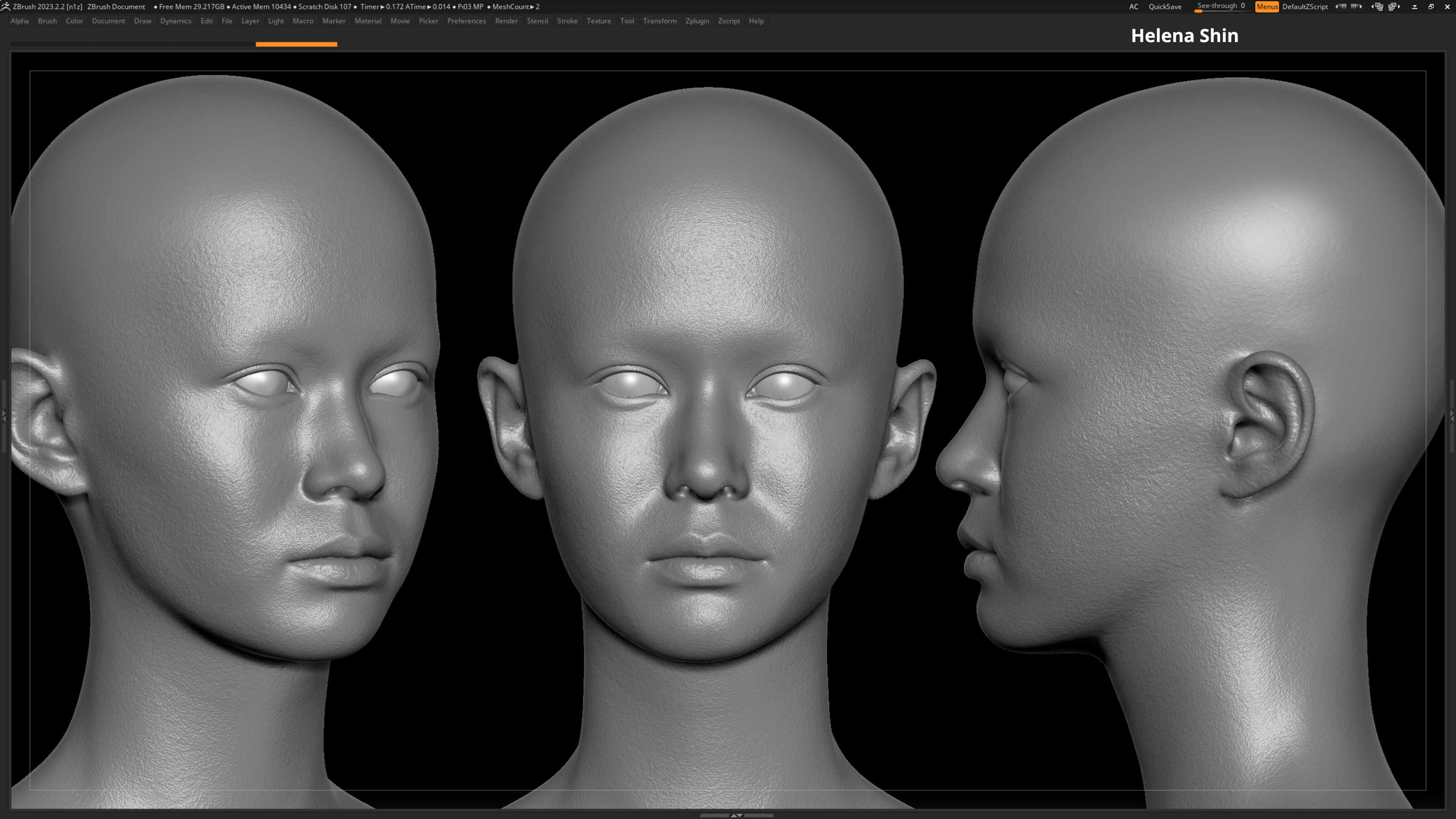The width and height of the screenshot is (1456, 819).
Task: Click 'Scratch Disk 107' status text
Action: click(325, 6)
